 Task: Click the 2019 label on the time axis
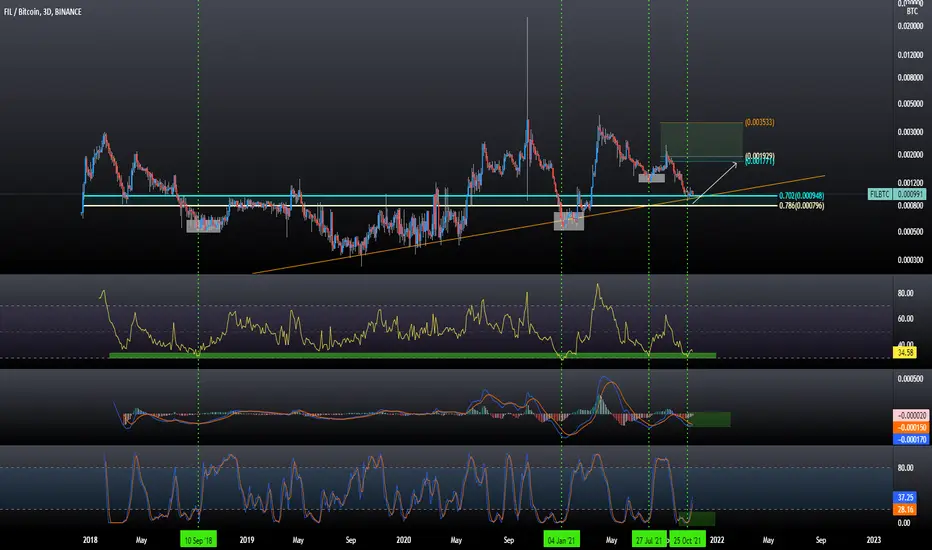point(247,540)
